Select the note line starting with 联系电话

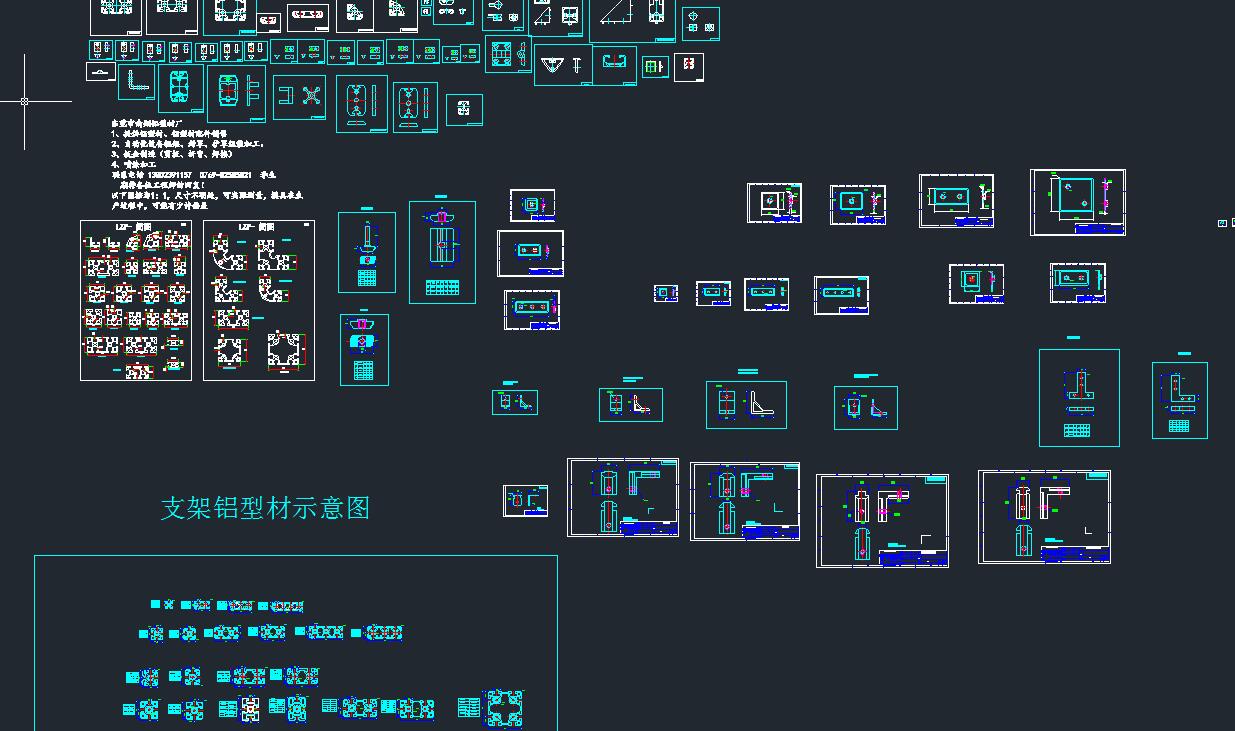[x=193, y=174]
